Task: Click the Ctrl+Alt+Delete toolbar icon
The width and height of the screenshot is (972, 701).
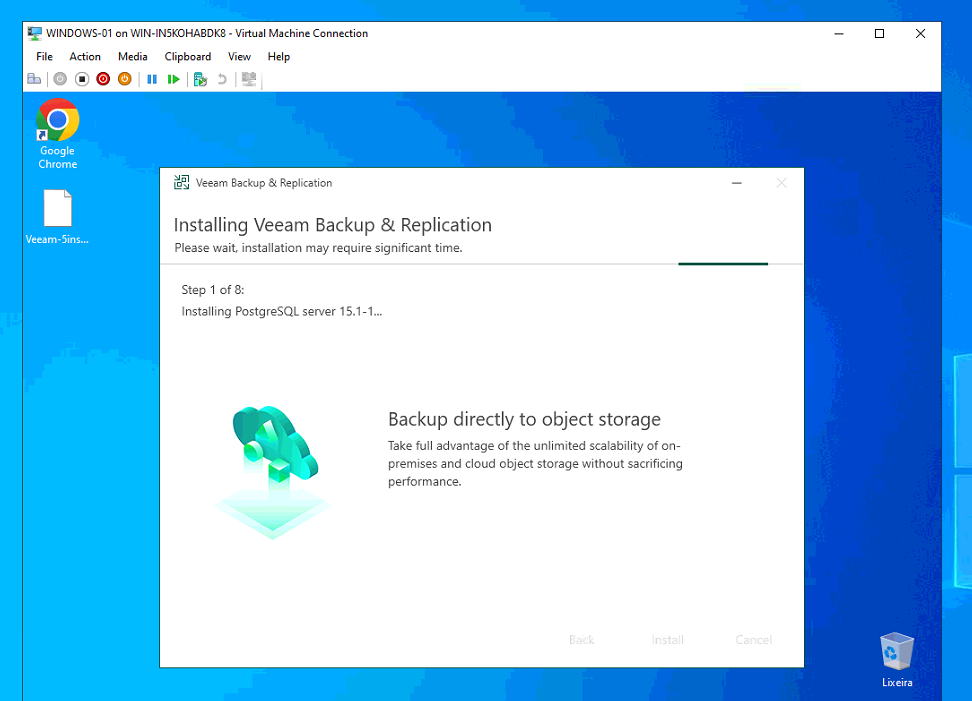Action: pos(34,79)
